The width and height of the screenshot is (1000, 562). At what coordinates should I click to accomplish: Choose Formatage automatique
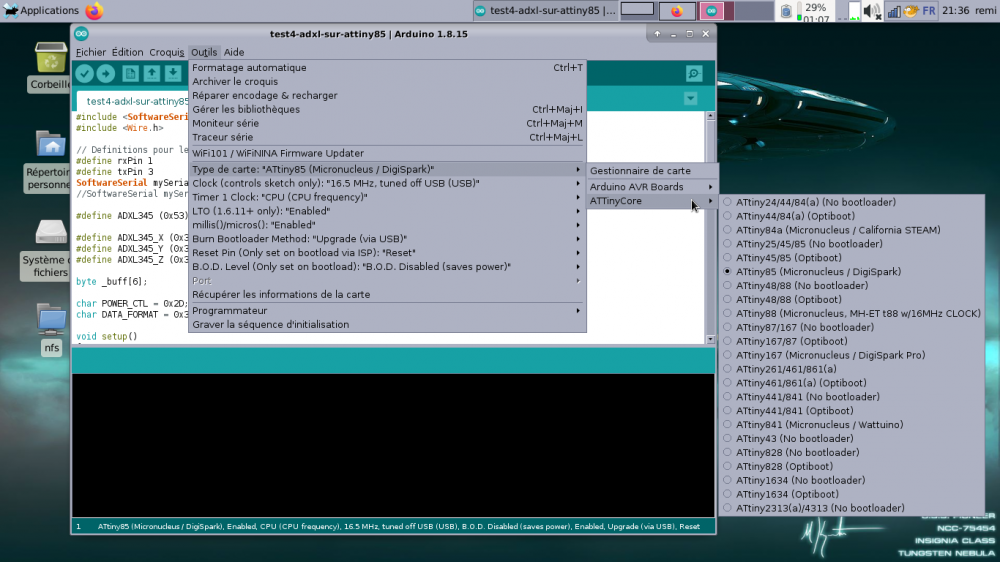[387, 68]
